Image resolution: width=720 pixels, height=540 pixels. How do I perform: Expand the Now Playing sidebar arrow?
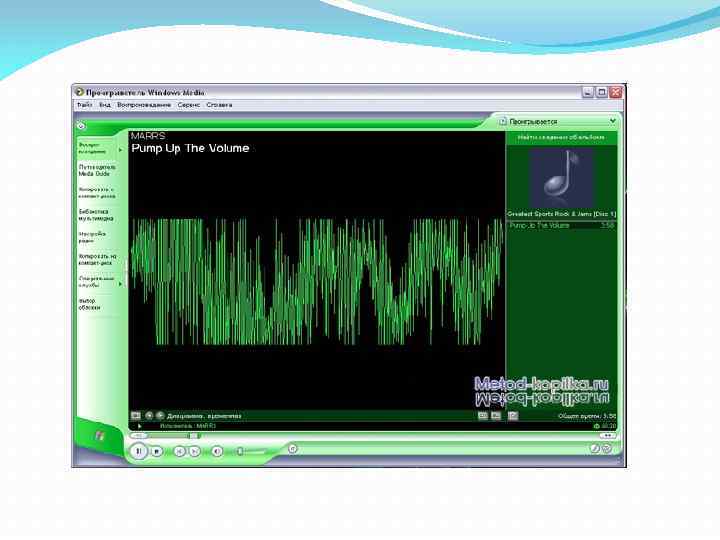click(x=121, y=150)
